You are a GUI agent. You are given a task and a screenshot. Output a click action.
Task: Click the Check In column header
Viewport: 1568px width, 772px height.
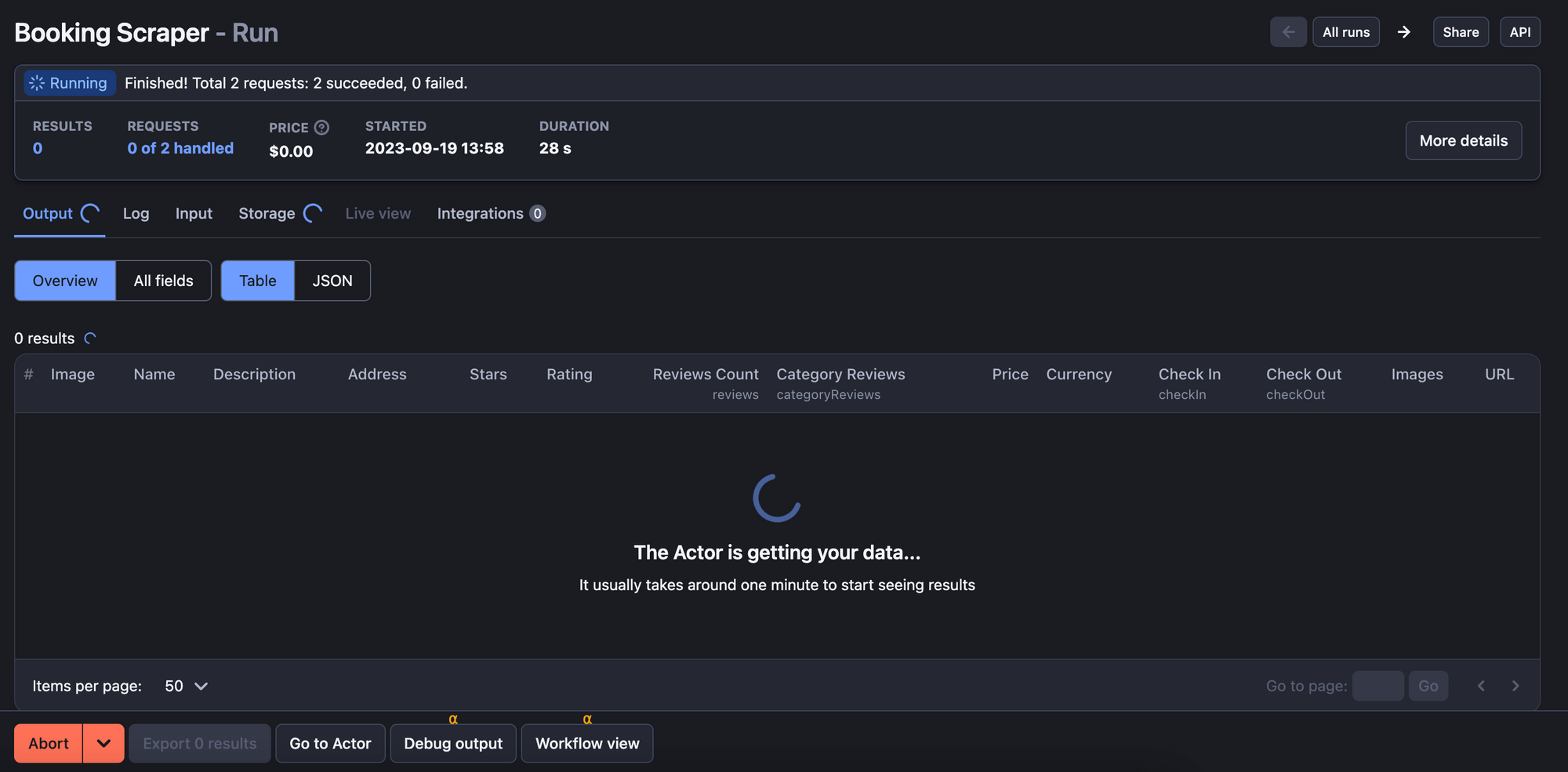coord(1189,375)
